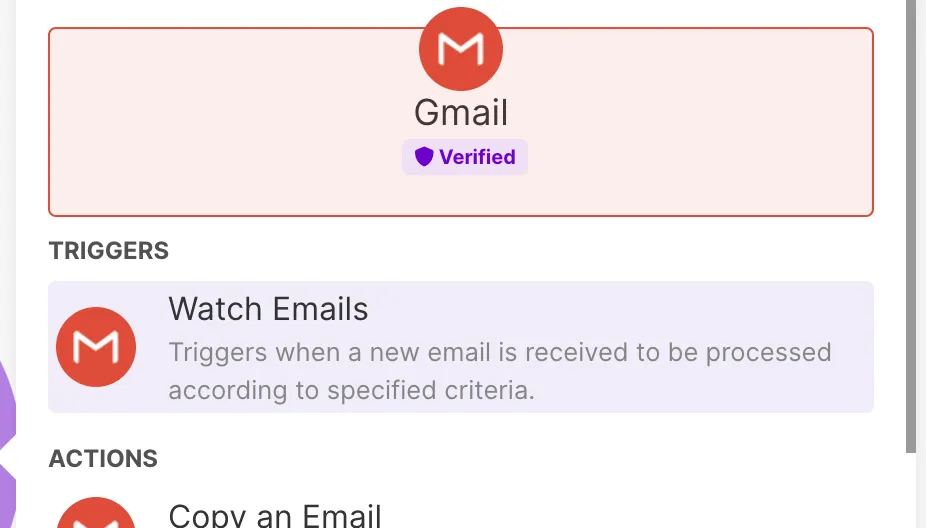926x528 pixels.
Task: Click the vertical scrollbar thumb
Action: click(x=910, y=220)
